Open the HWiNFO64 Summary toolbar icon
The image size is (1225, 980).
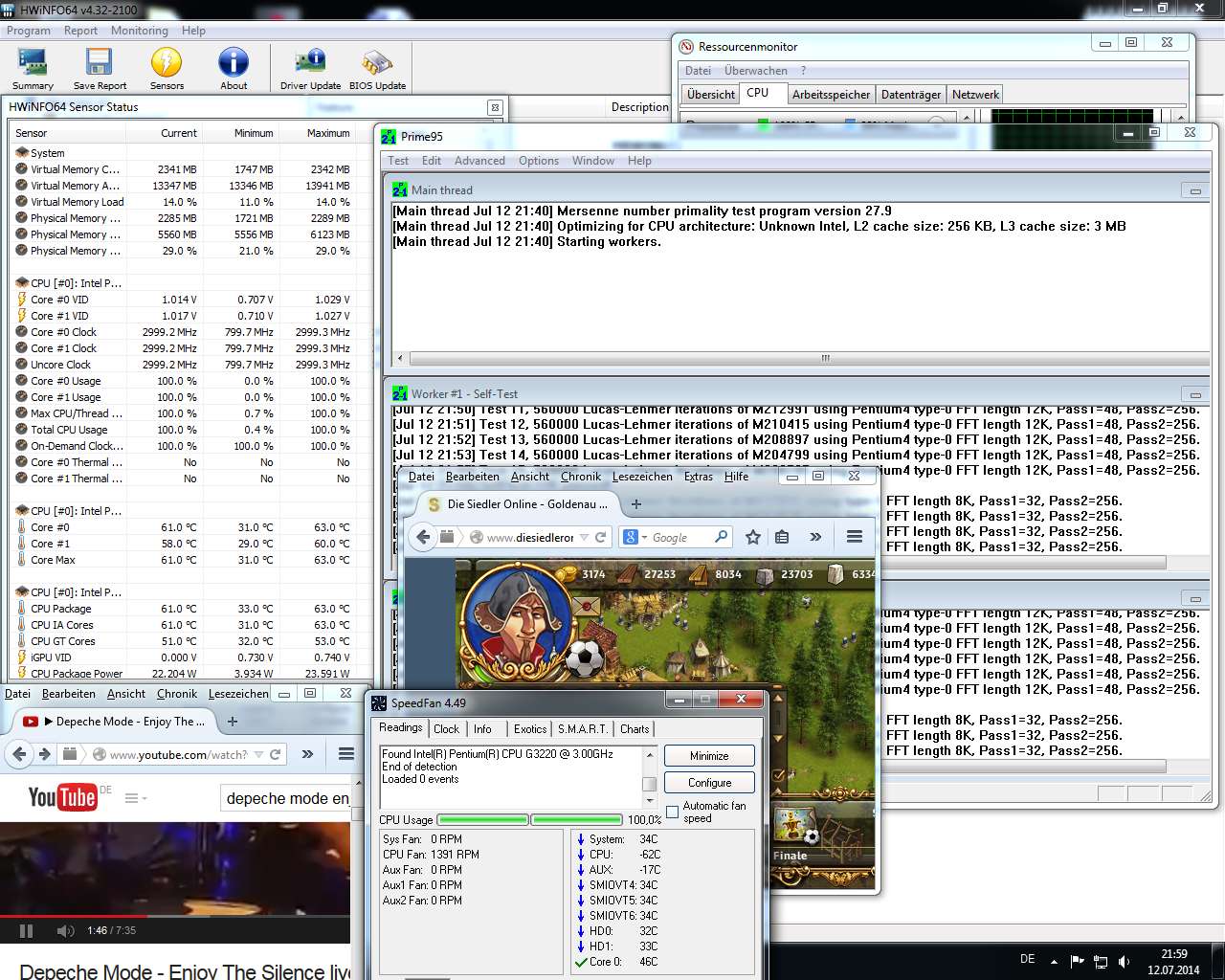(33, 68)
